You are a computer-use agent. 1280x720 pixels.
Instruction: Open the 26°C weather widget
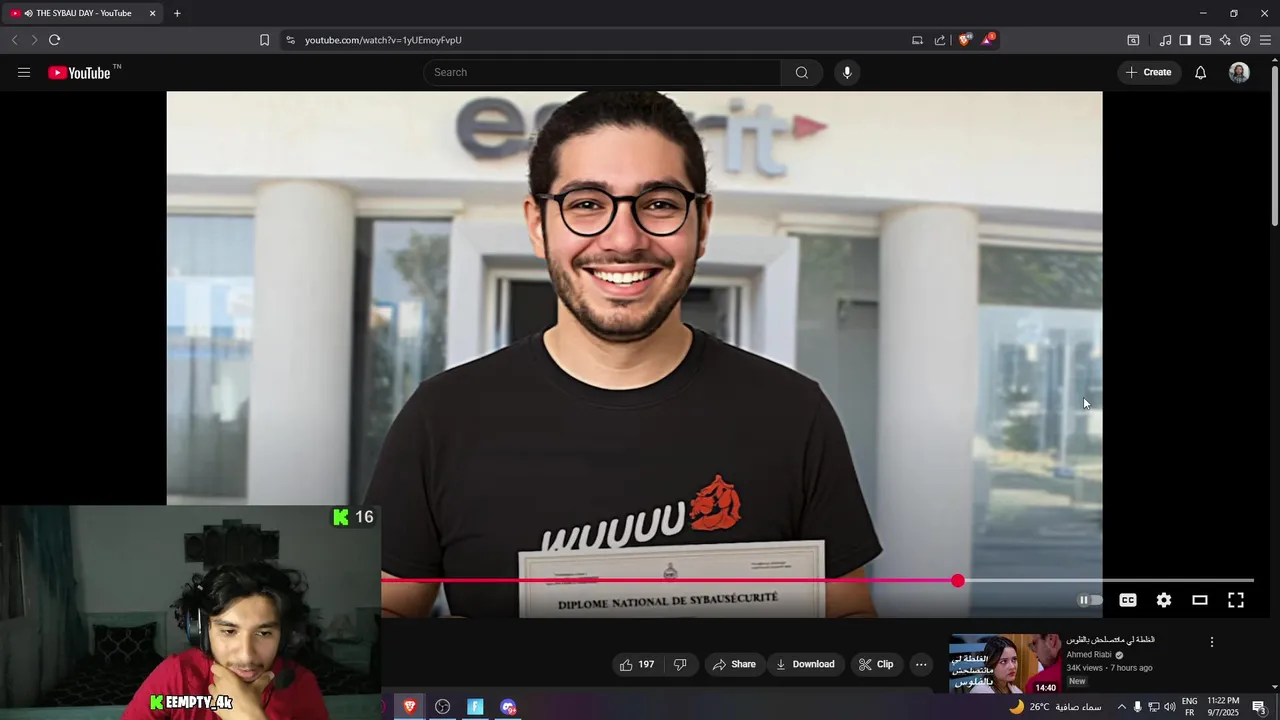tap(1055, 707)
